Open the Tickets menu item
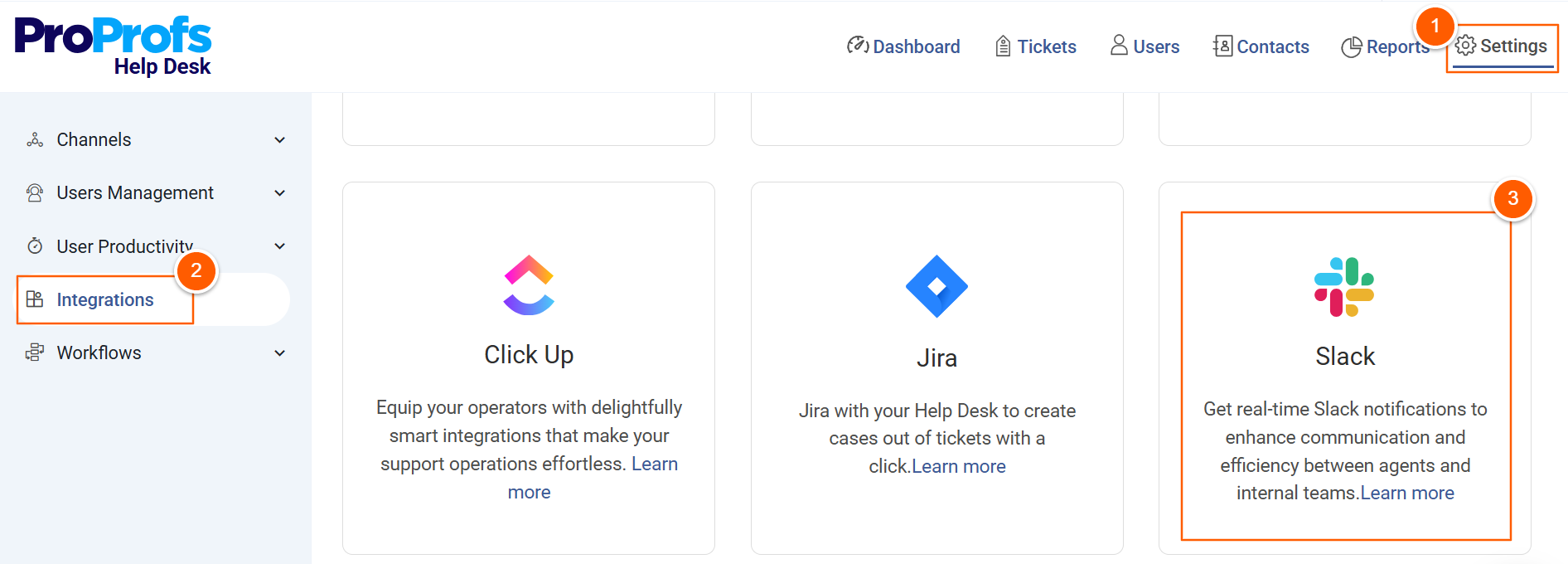1568x564 pixels. click(x=1036, y=46)
